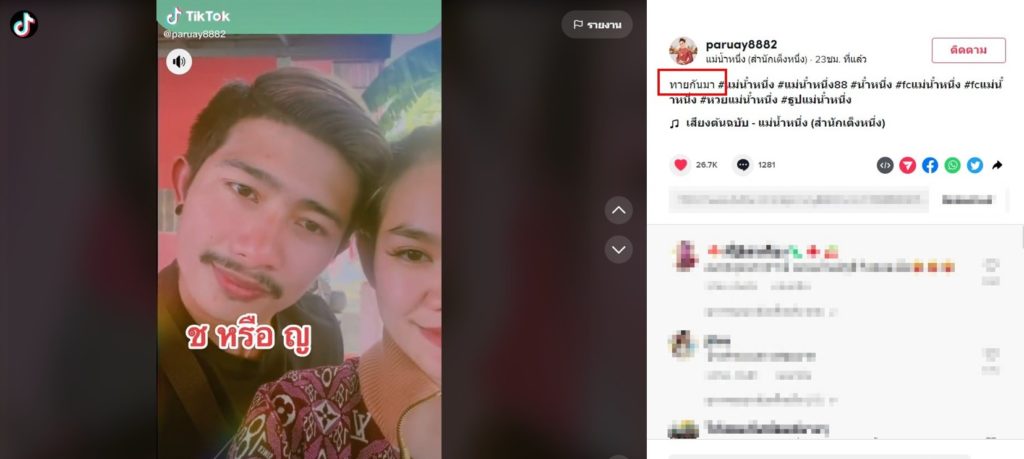Mute the video with the speaker icon
Screen dimensions: 1024x459
tap(178, 62)
